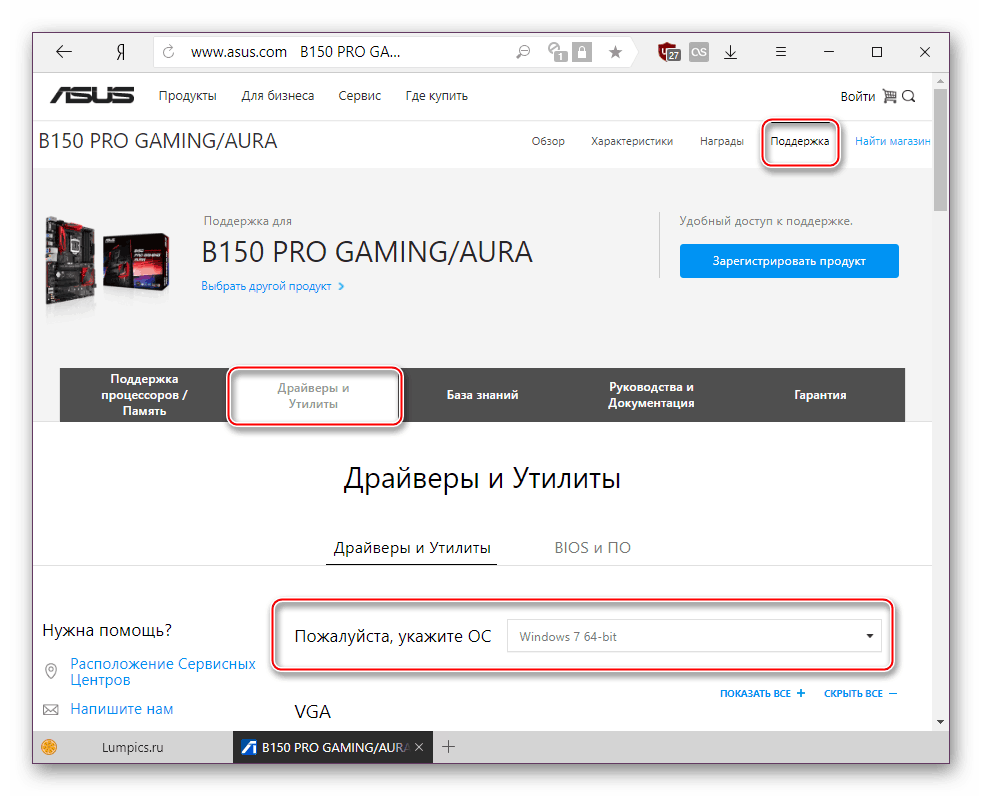Open the Гарантия tab
982x796 pixels.
pyautogui.click(x=820, y=395)
